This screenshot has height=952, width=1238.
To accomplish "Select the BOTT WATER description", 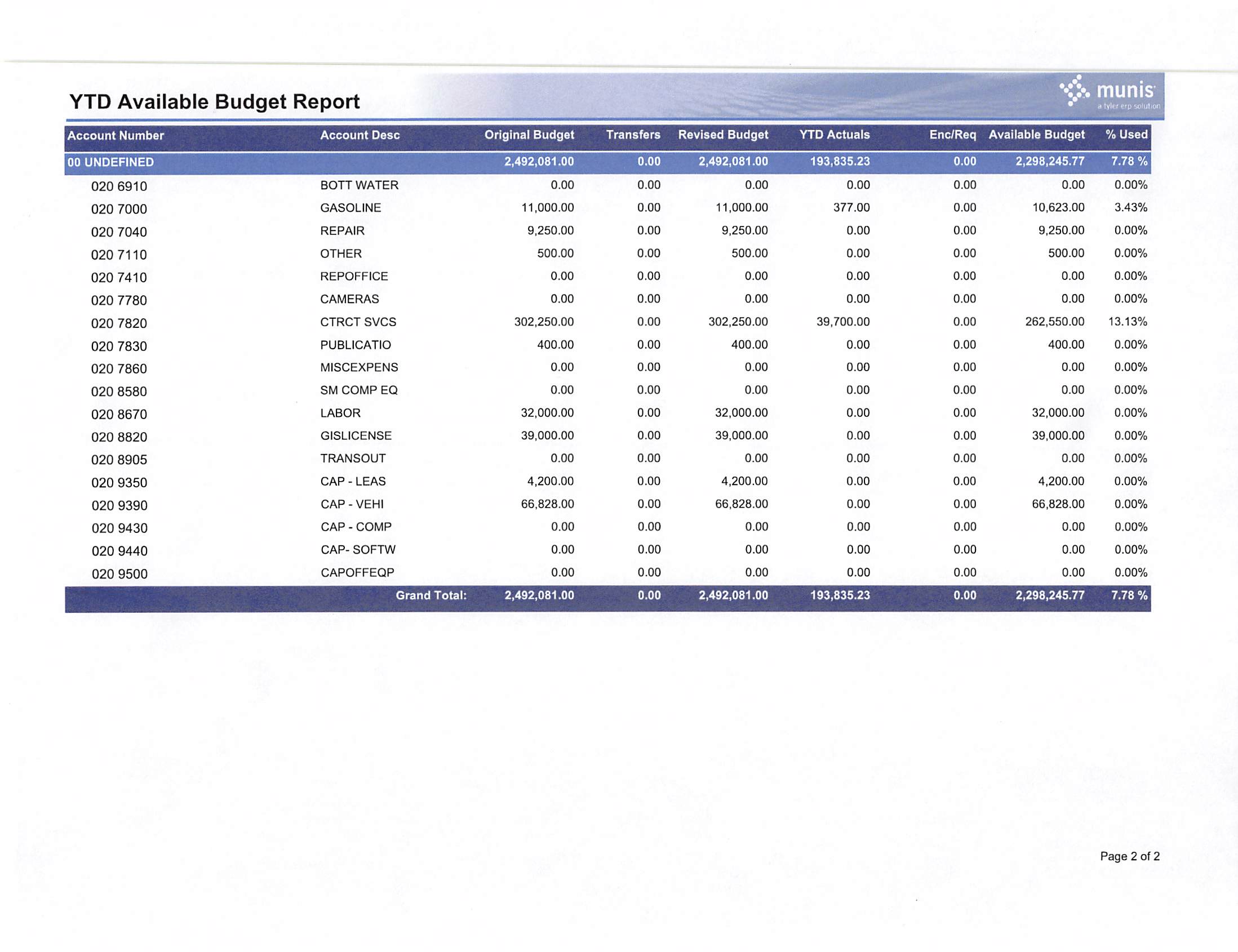I will [x=360, y=185].
